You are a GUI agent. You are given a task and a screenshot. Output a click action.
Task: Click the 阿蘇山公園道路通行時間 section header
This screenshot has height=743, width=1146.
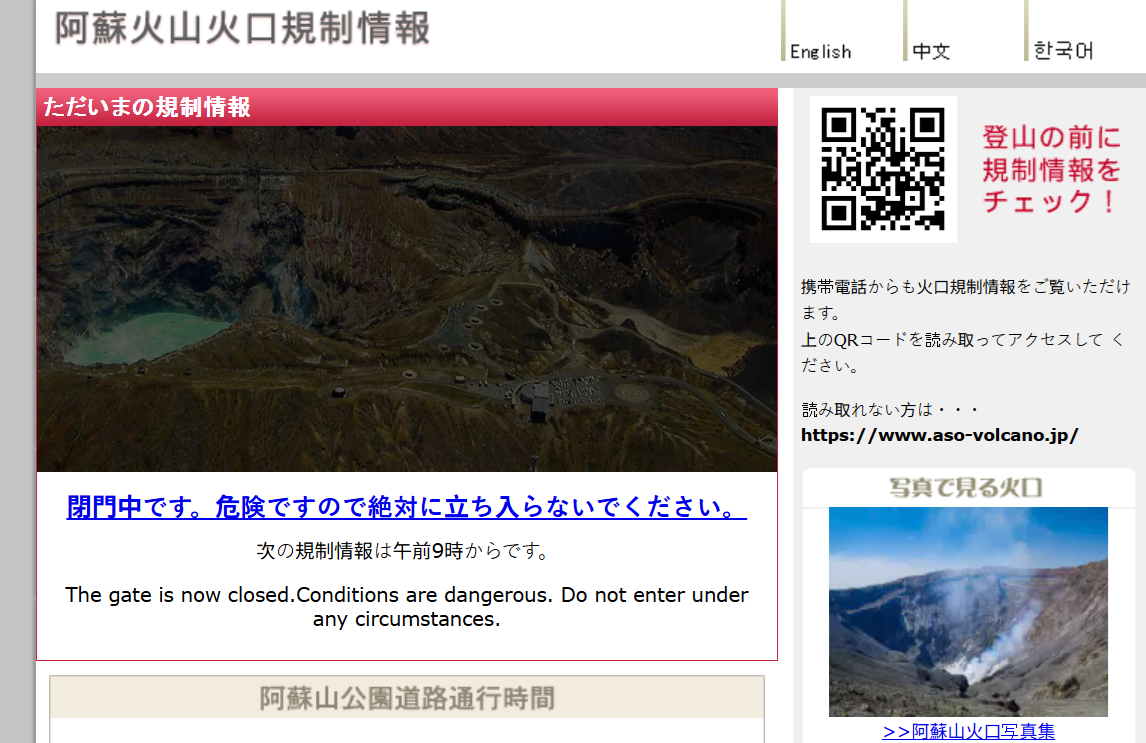point(407,698)
